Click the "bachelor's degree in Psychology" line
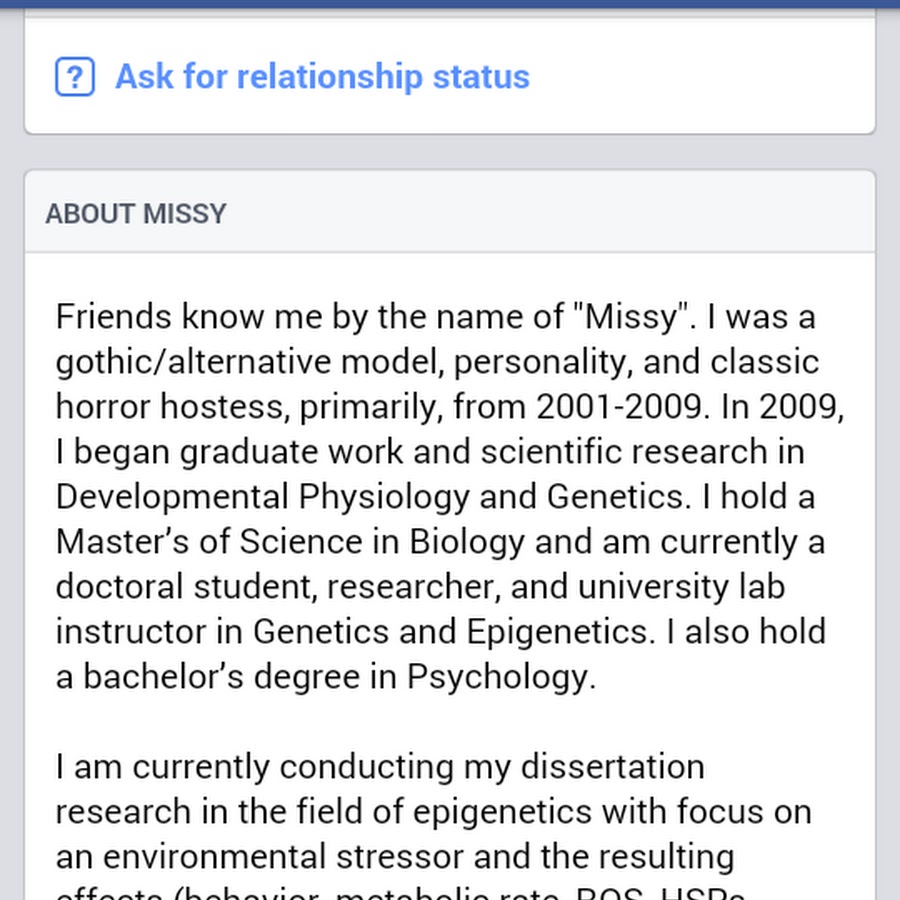The image size is (900, 900). pyautogui.click(x=326, y=677)
